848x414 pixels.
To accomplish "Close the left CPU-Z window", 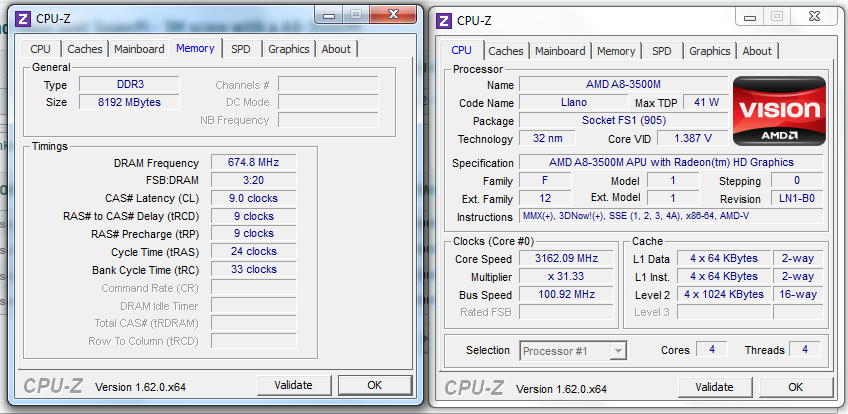I will click(x=394, y=14).
